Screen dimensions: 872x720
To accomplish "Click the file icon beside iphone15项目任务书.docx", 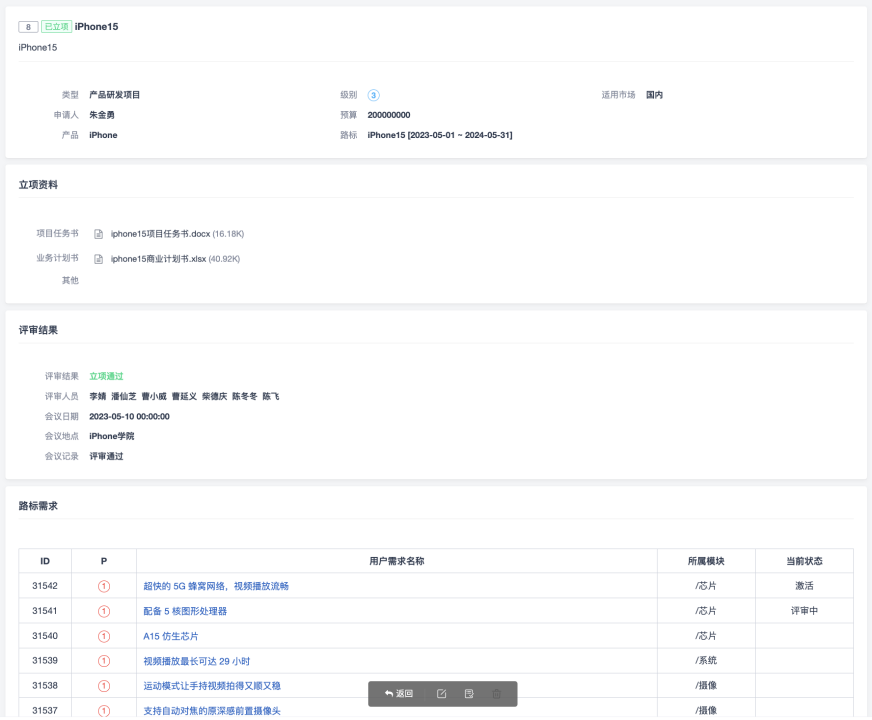I will tap(98, 234).
